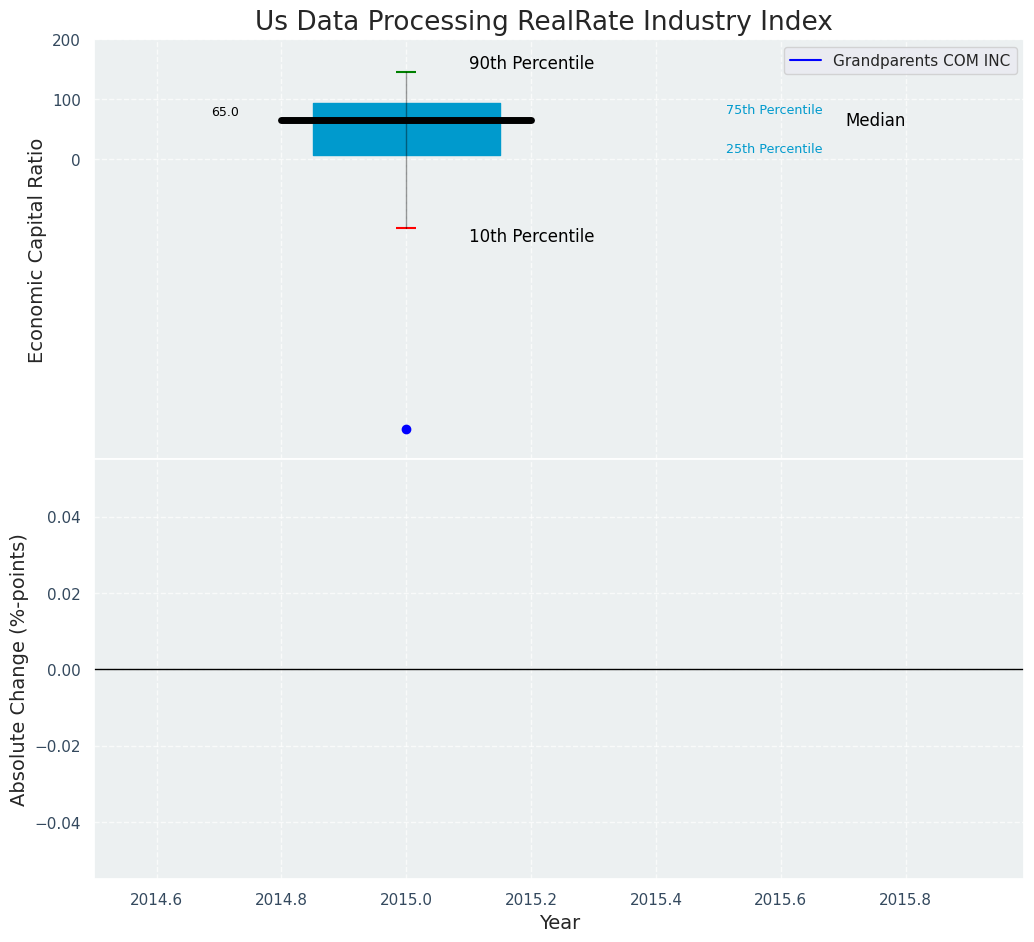Click the 90th Percentile annotation text
Image resolution: width=1034 pixels, height=942 pixels.
click(x=531, y=63)
